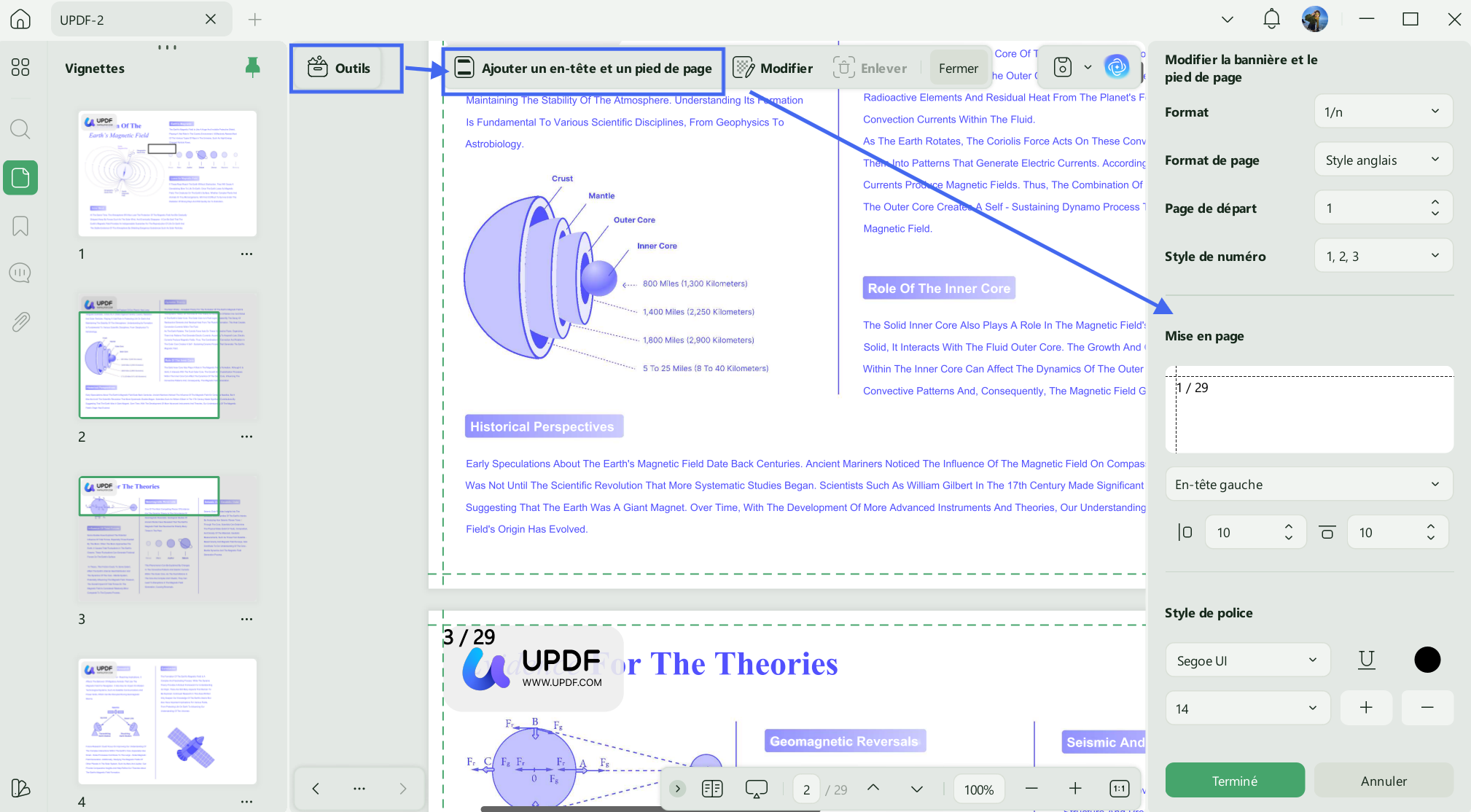Click the Annuler button
Viewport: 1471px width, 812px height.
(x=1384, y=781)
